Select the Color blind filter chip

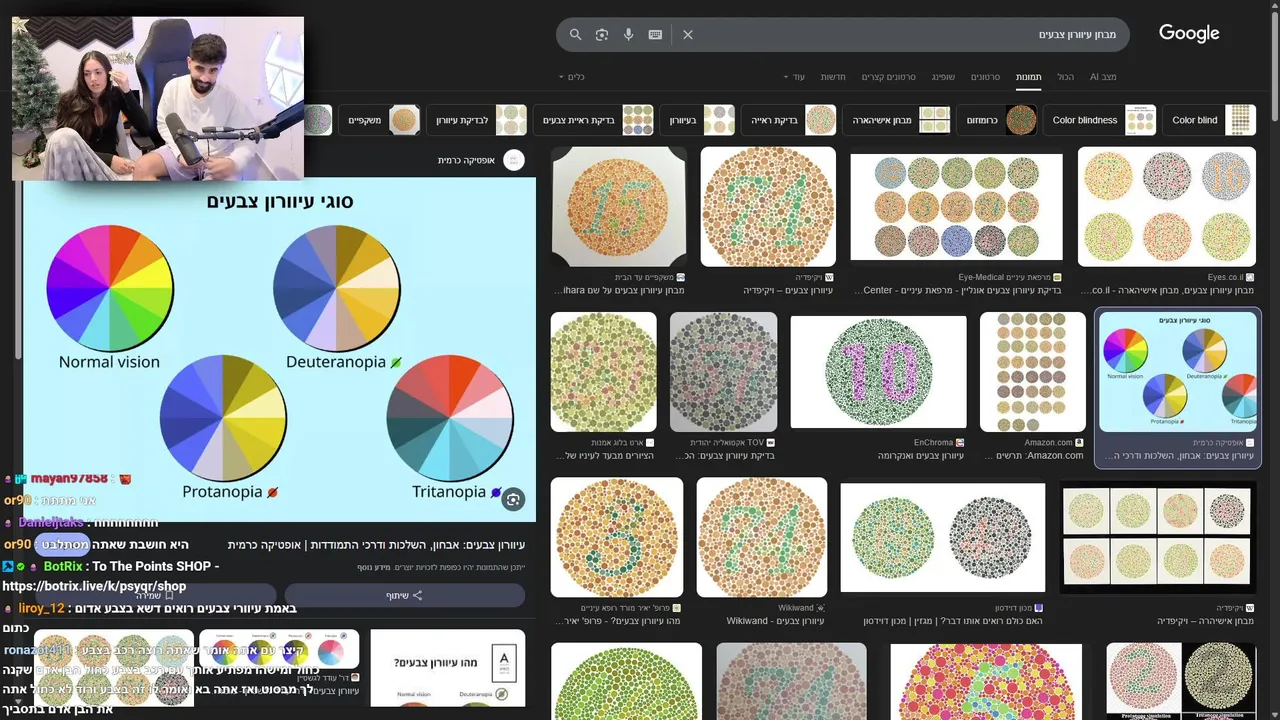1209,120
